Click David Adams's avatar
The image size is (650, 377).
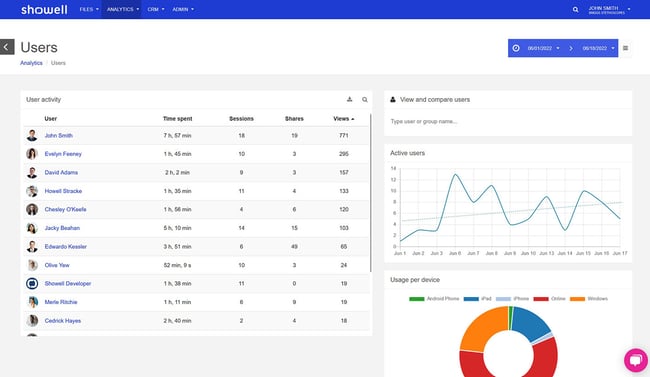click(32, 172)
